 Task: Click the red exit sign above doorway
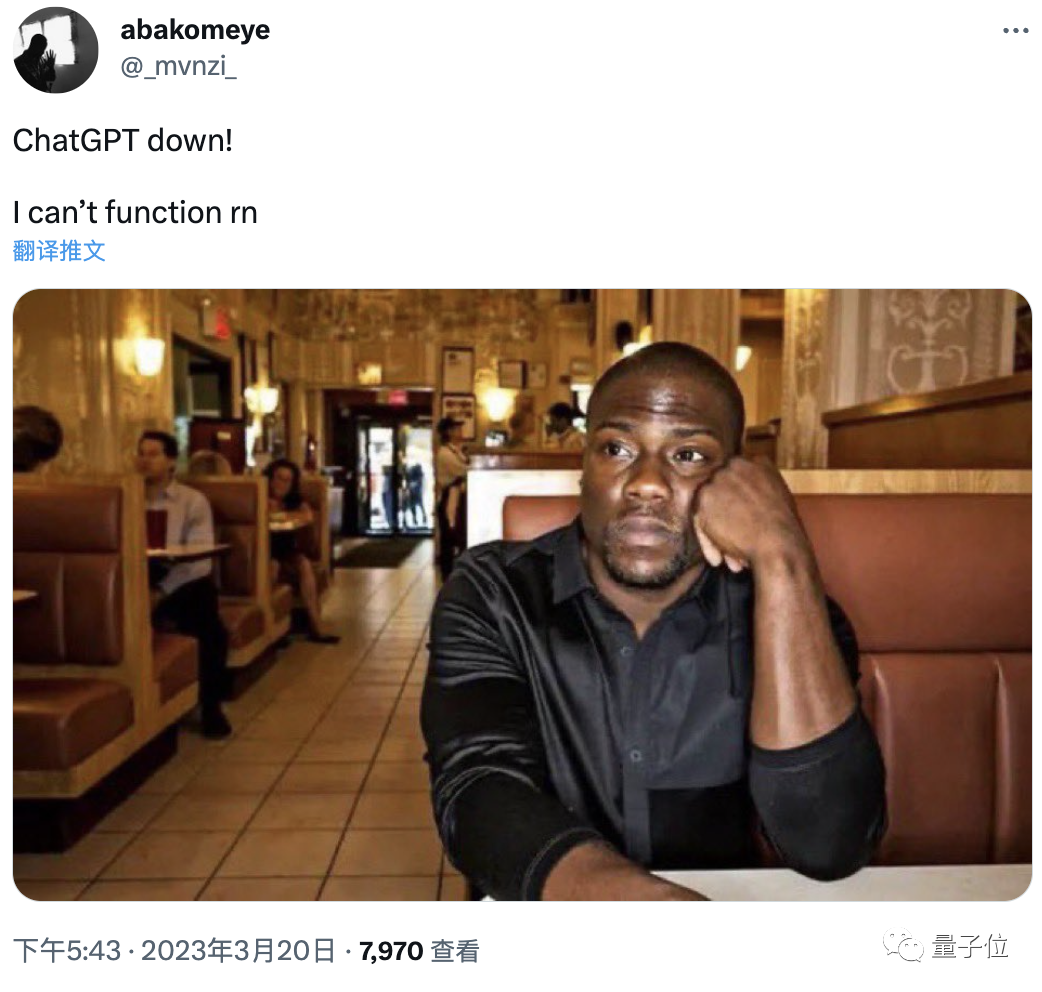point(397,397)
